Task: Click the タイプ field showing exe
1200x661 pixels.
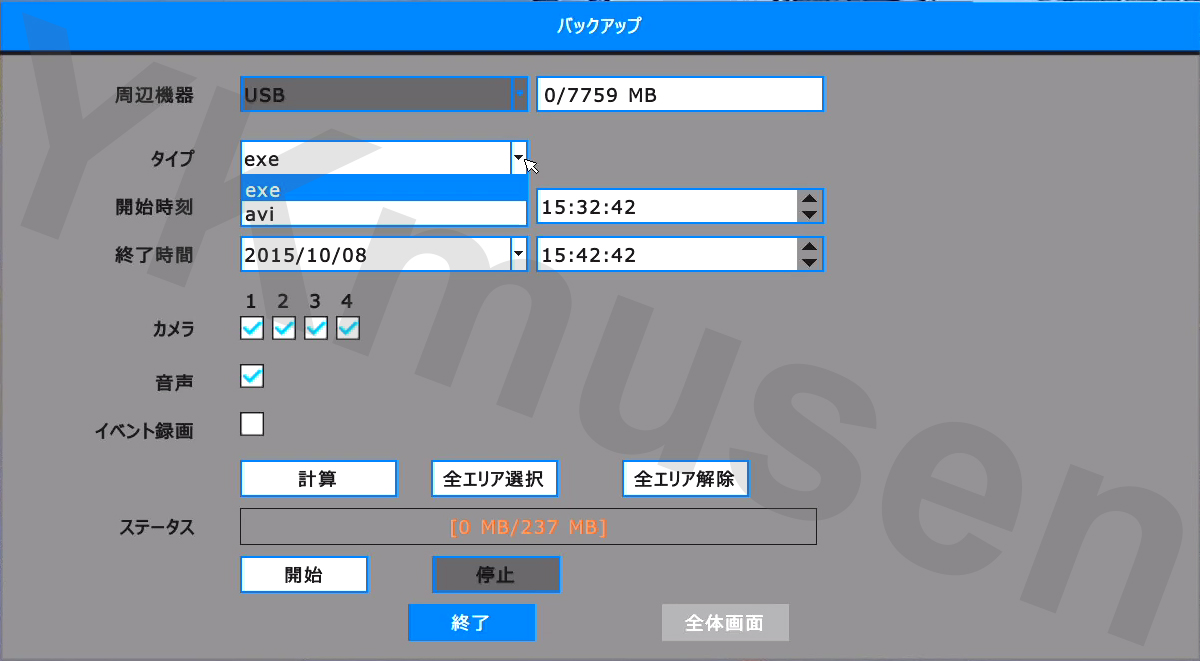Action: (x=375, y=158)
